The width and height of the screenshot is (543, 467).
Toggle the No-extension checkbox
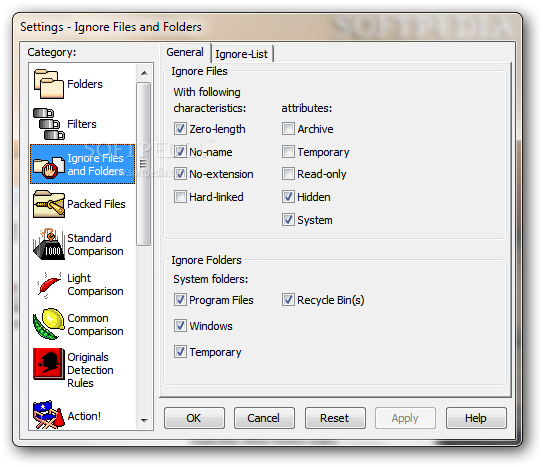click(180, 174)
